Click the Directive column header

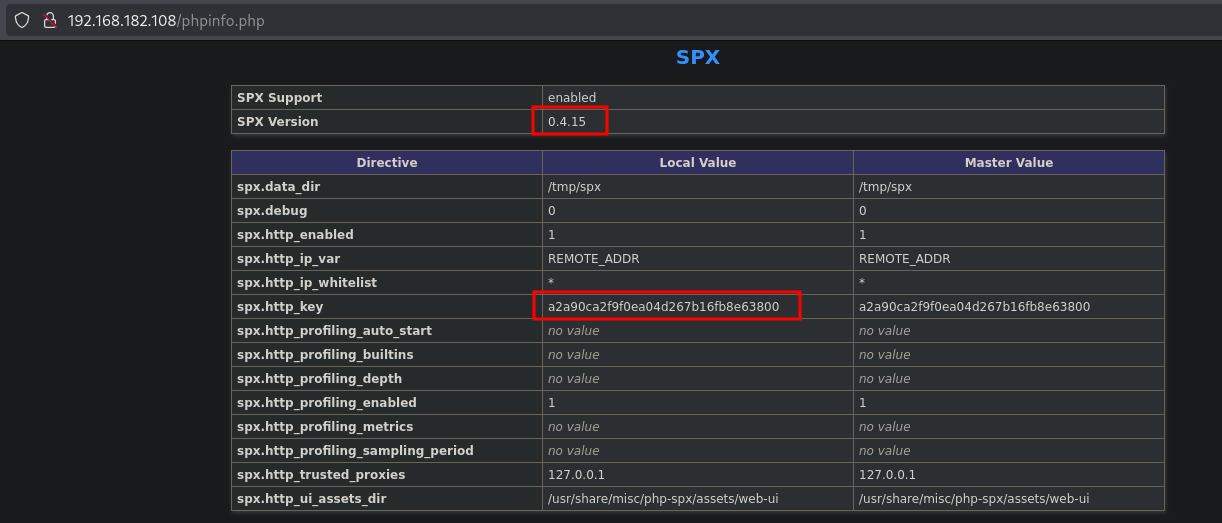click(386, 162)
